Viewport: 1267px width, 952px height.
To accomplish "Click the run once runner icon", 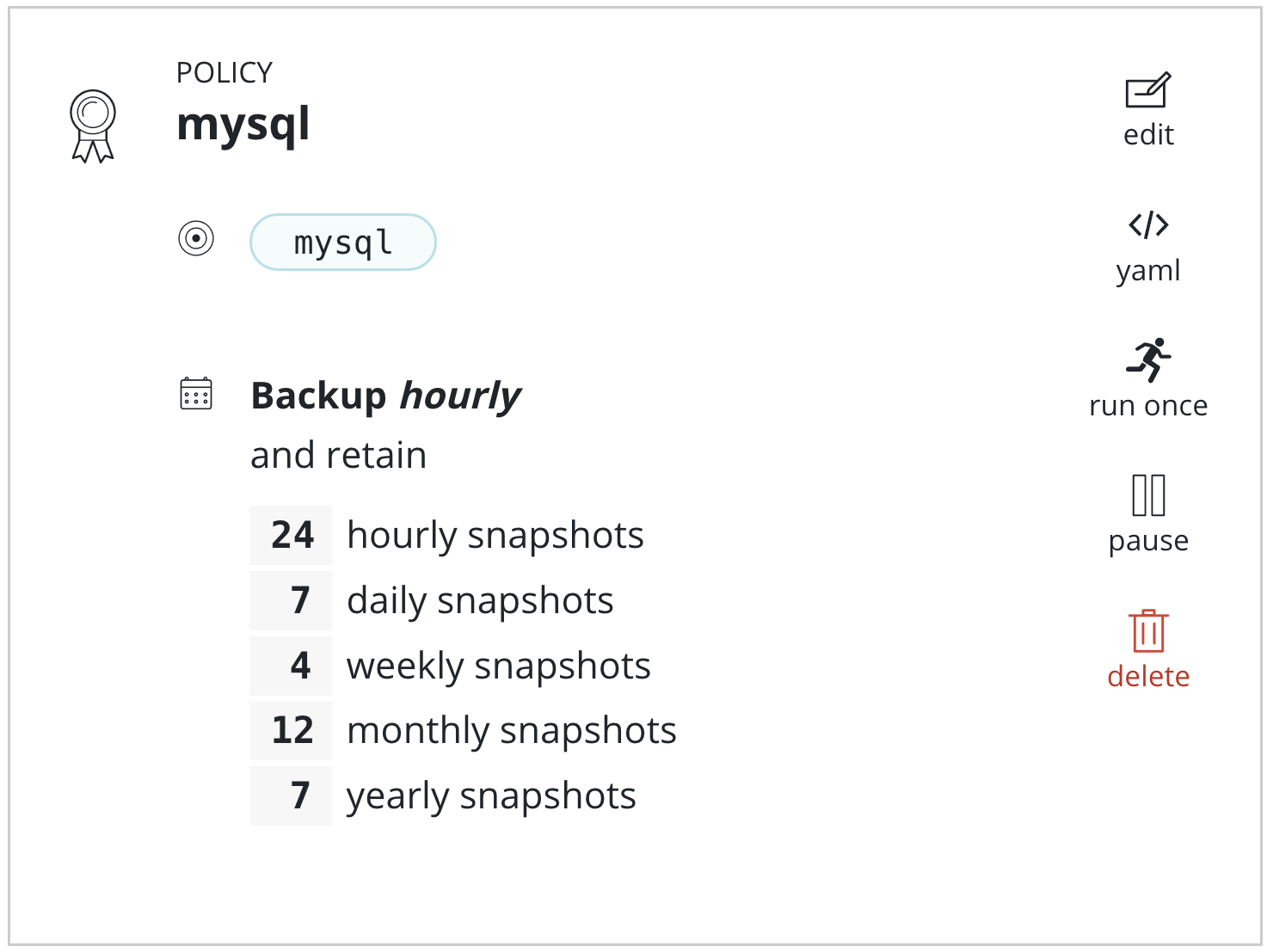I will point(1148,359).
